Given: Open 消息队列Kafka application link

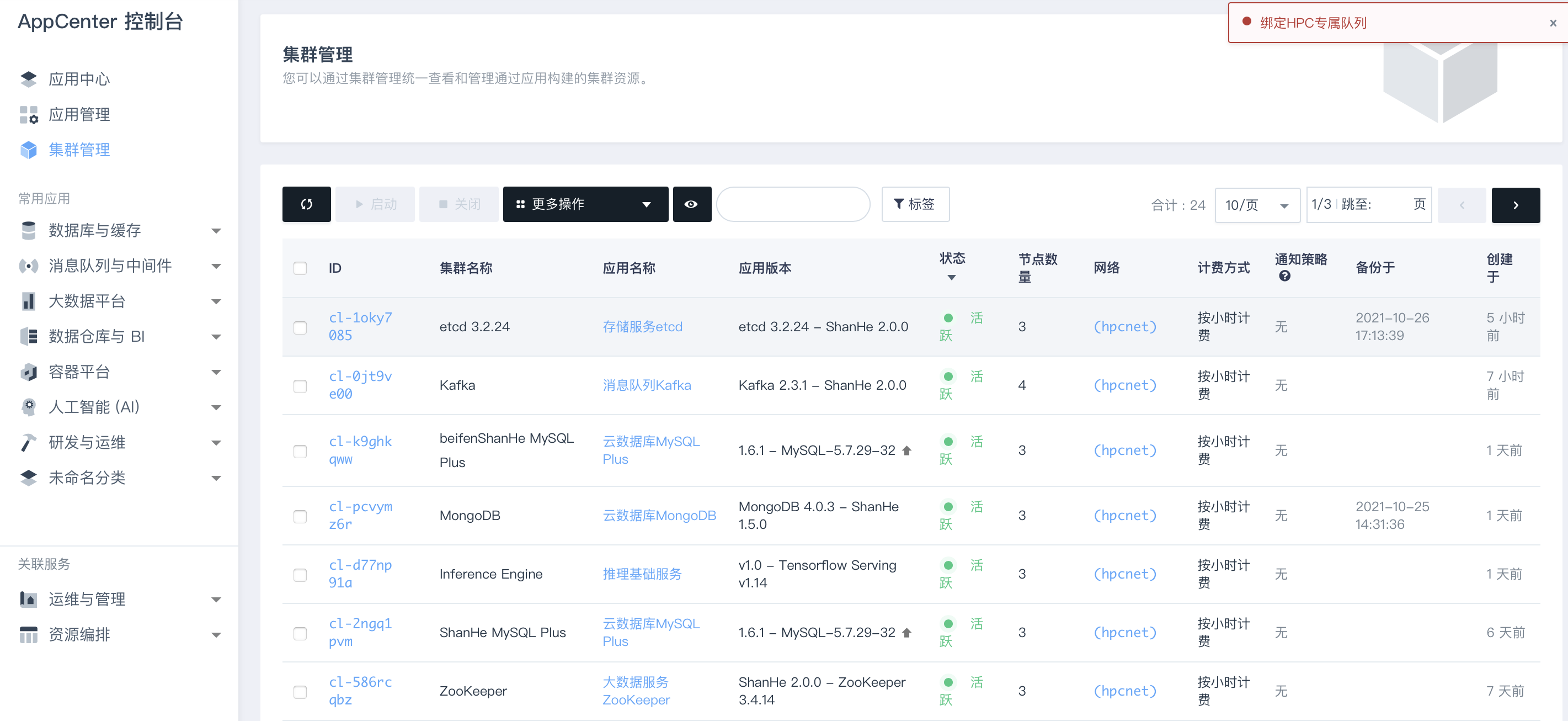Looking at the screenshot, I should [647, 385].
